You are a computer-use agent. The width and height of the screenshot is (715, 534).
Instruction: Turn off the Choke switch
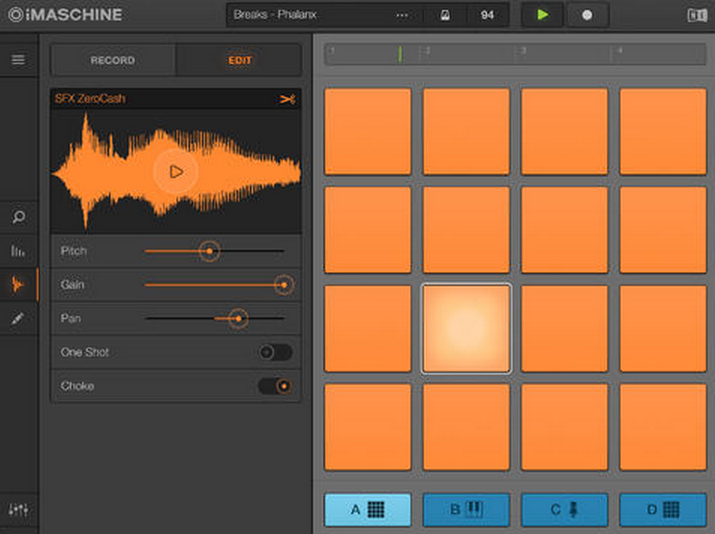[275, 386]
